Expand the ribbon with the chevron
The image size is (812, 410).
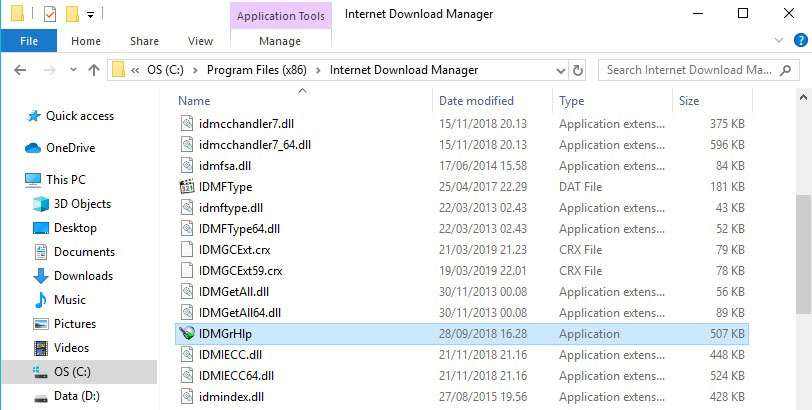coord(778,40)
